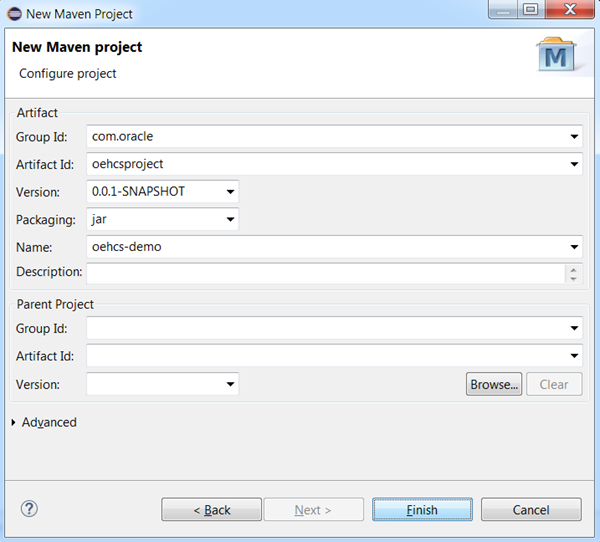
Task: Click Finish to create the project
Action: [422, 509]
